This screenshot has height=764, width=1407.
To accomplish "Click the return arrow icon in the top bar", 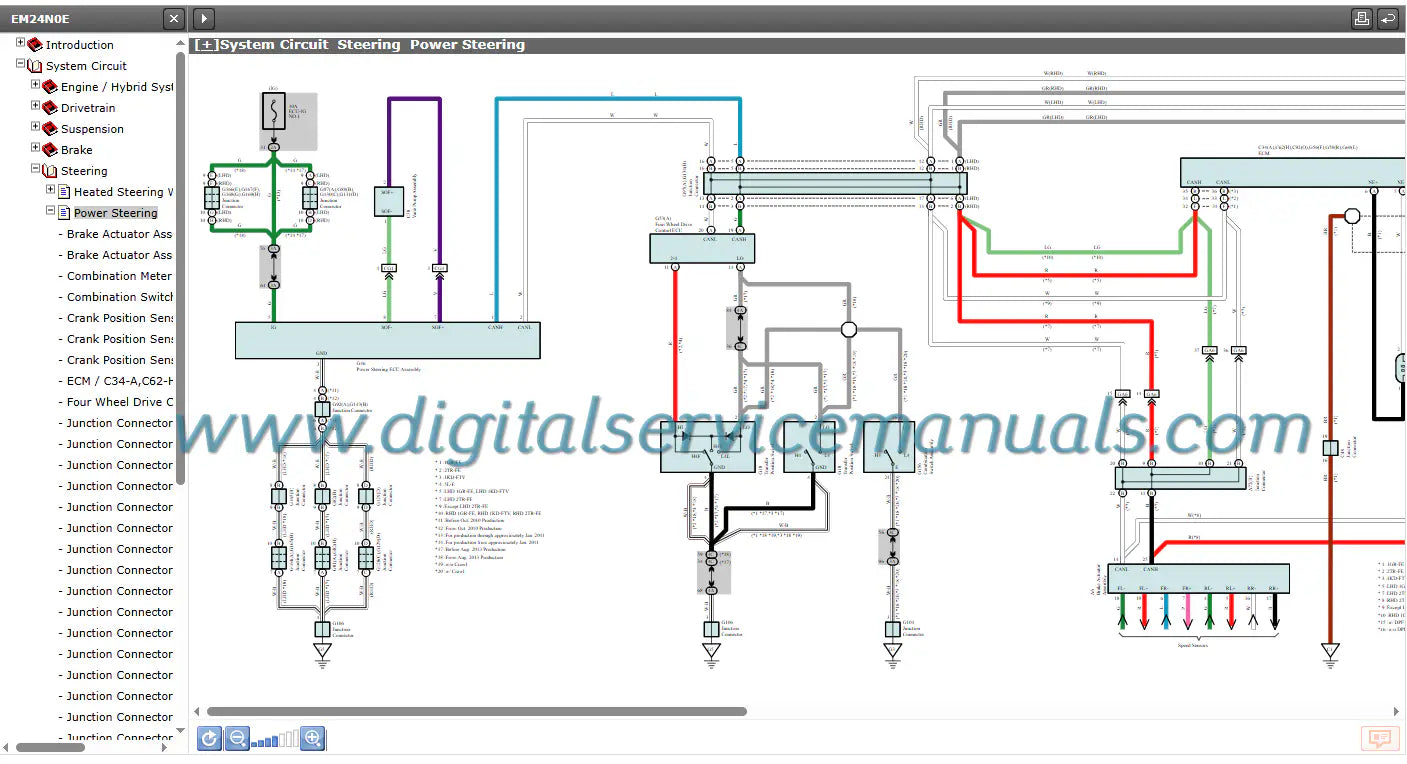I will (1387, 18).
